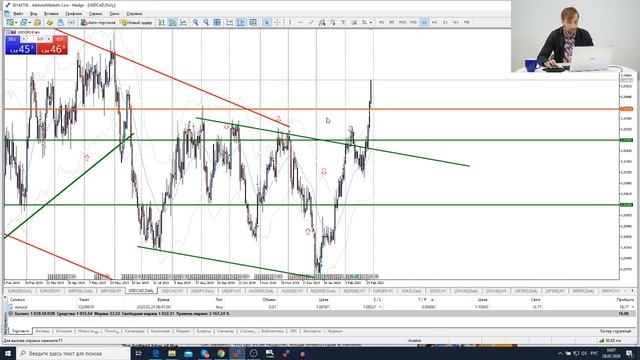Viewport: 640px width, 360px height.
Task: Open Microsoft Edge from taskbar
Action: (156, 353)
